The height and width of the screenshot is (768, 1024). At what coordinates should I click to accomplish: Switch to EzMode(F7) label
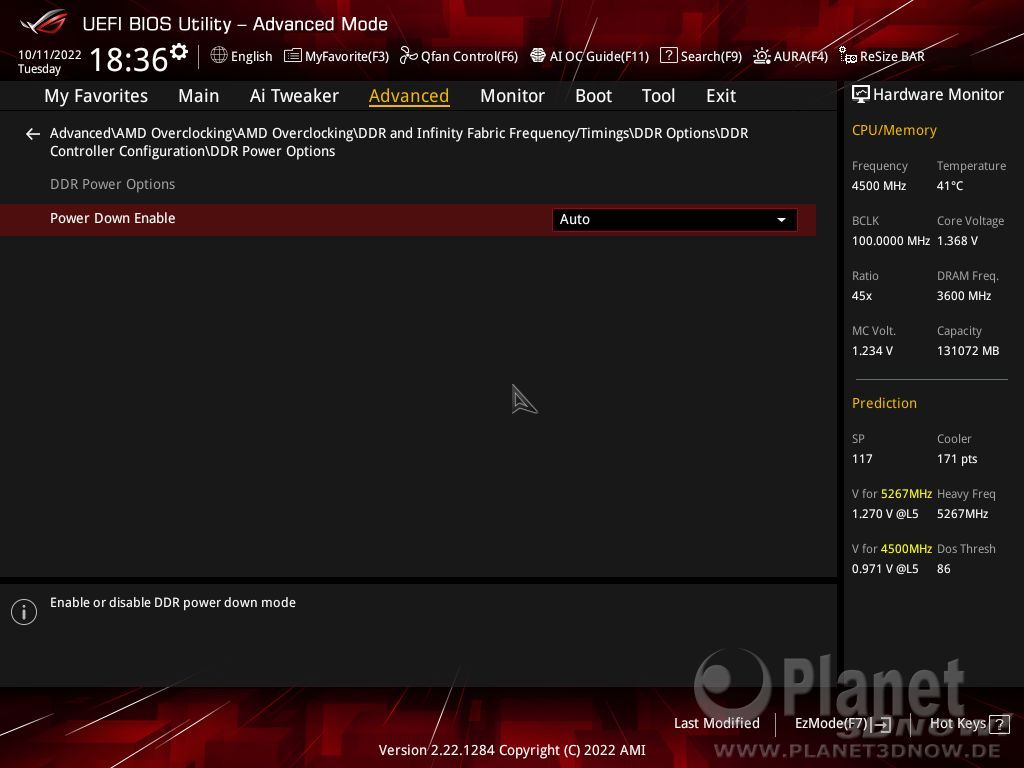[x=831, y=724]
